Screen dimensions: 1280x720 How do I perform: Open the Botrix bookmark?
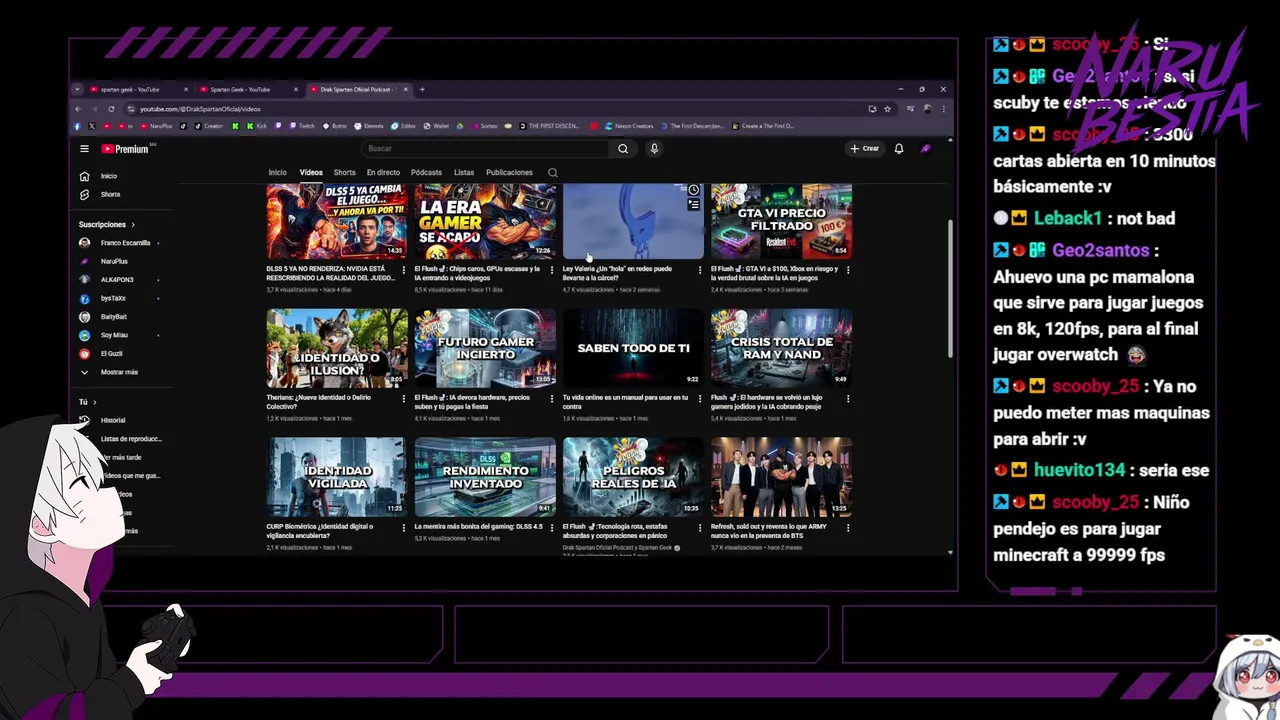tap(335, 126)
